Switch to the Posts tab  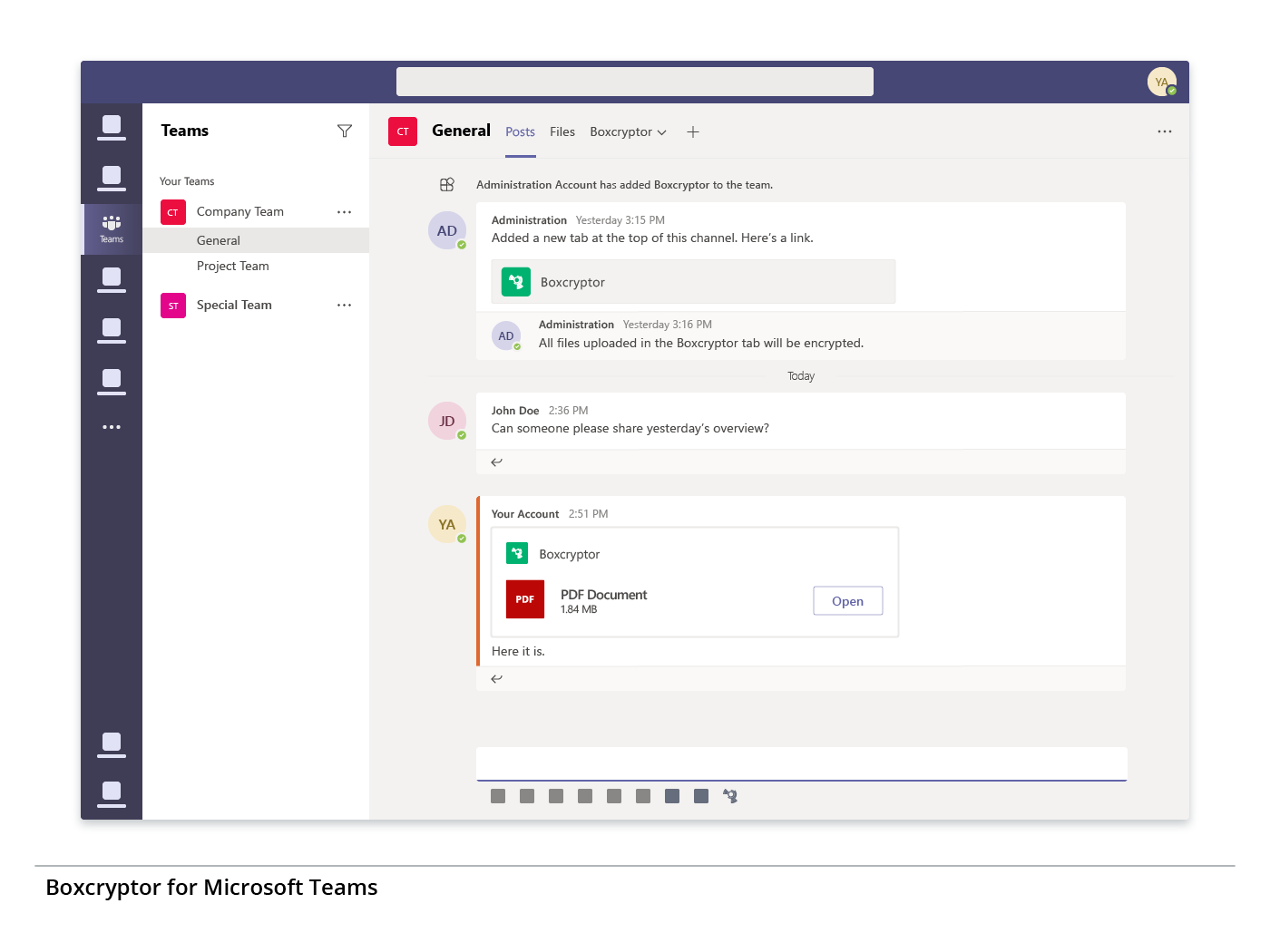(520, 132)
